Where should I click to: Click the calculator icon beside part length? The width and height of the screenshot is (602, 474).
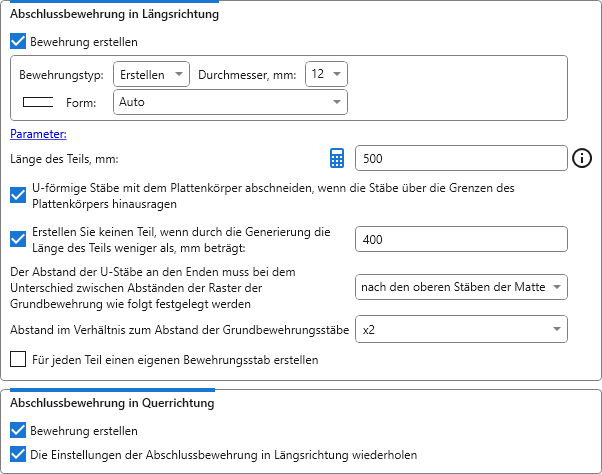click(337, 158)
